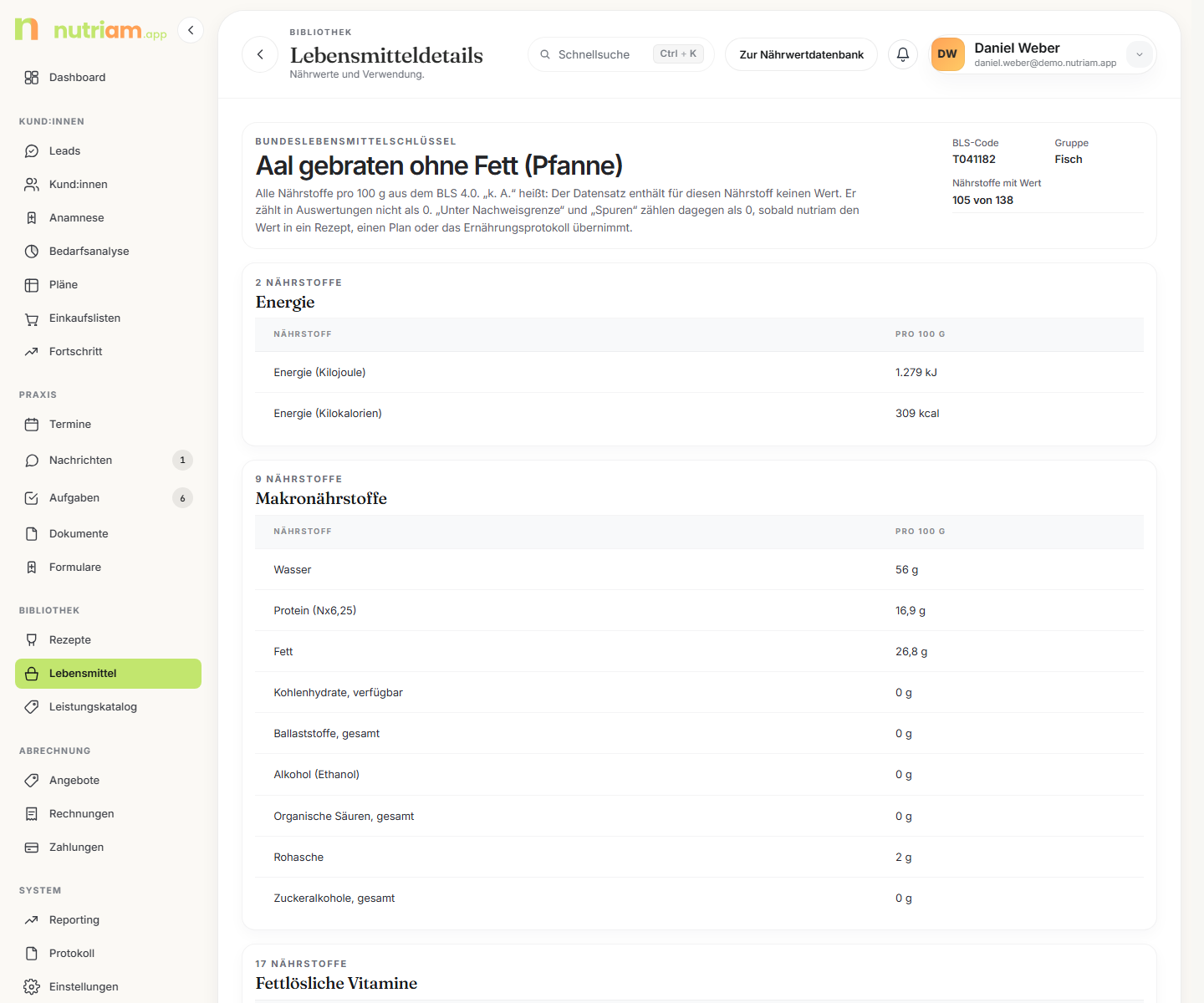Click the Einkaufslisten cart icon
Viewport: 1204px width, 1003px height.
(32, 318)
